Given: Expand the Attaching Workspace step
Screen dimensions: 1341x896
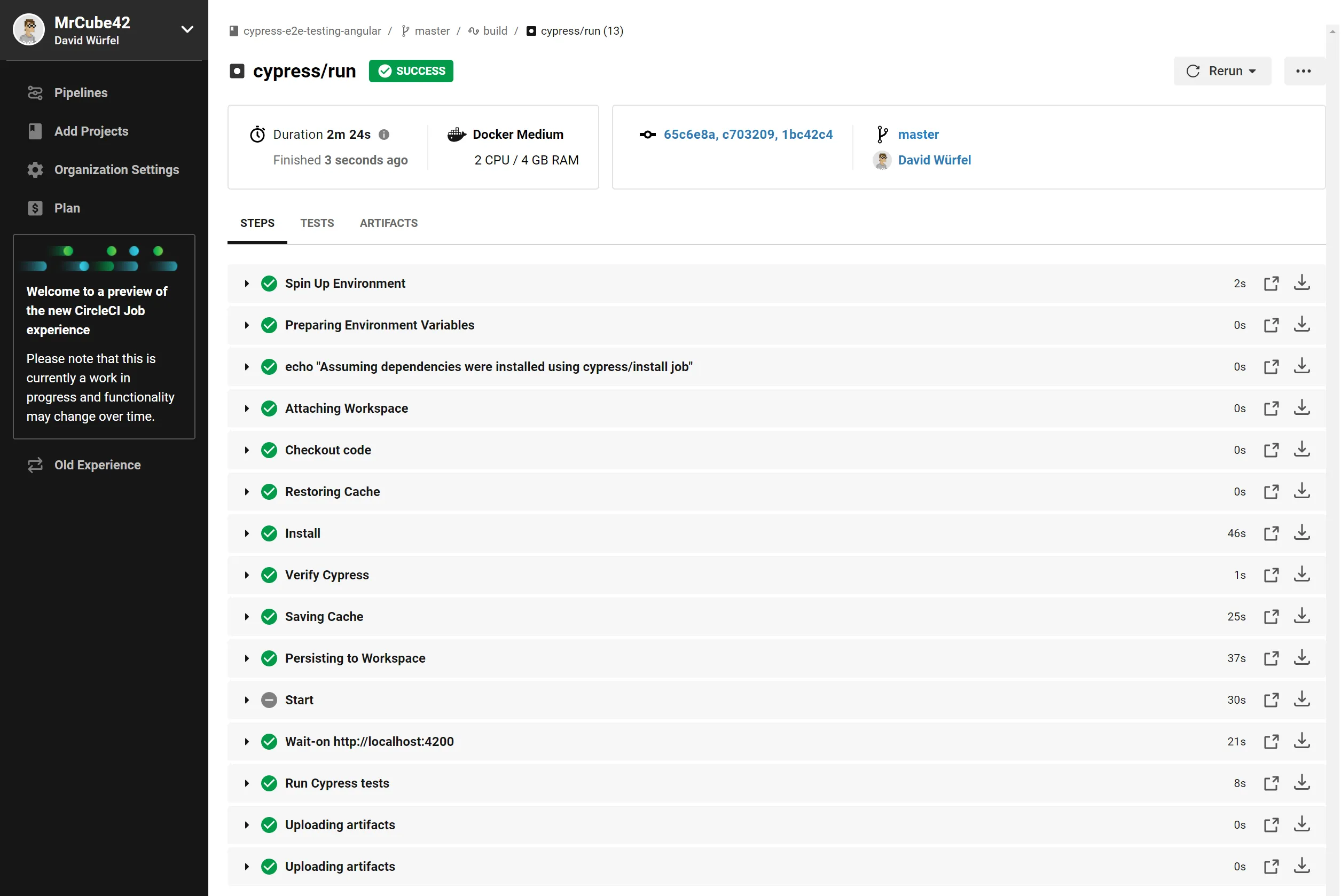Looking at the screenshot, I should [x=247, y=408].
